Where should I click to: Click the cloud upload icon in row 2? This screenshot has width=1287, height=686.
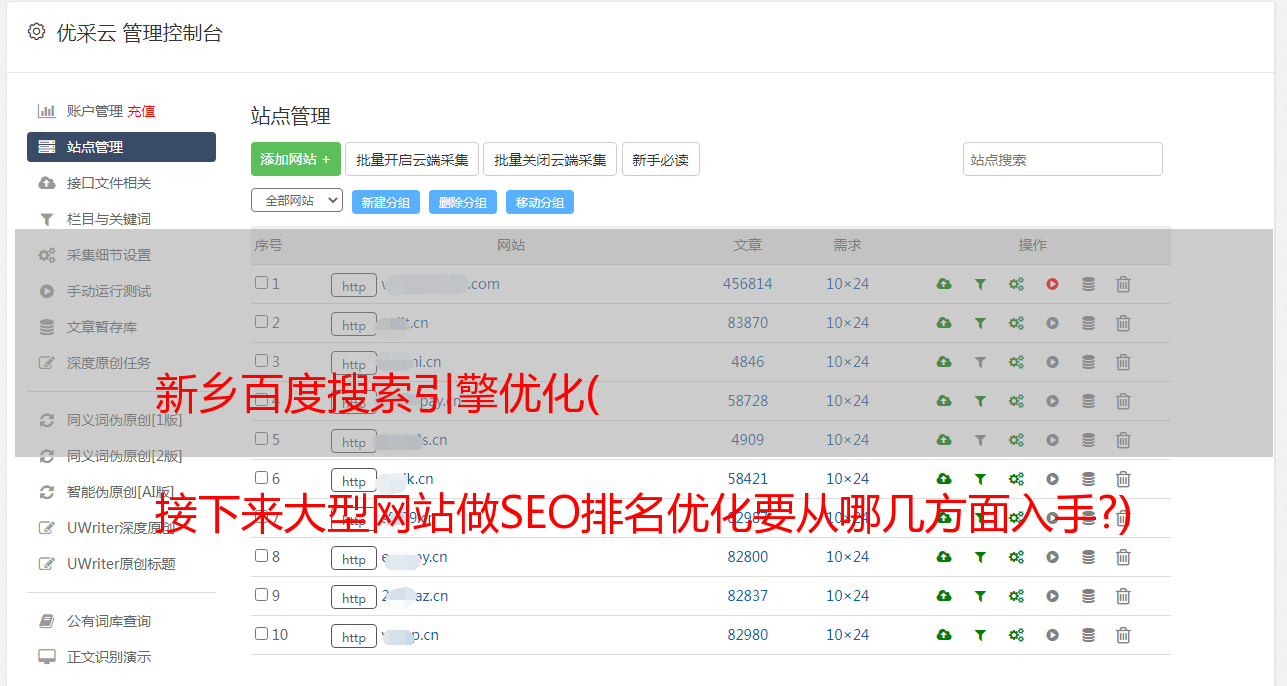click(x=944, y=323)
